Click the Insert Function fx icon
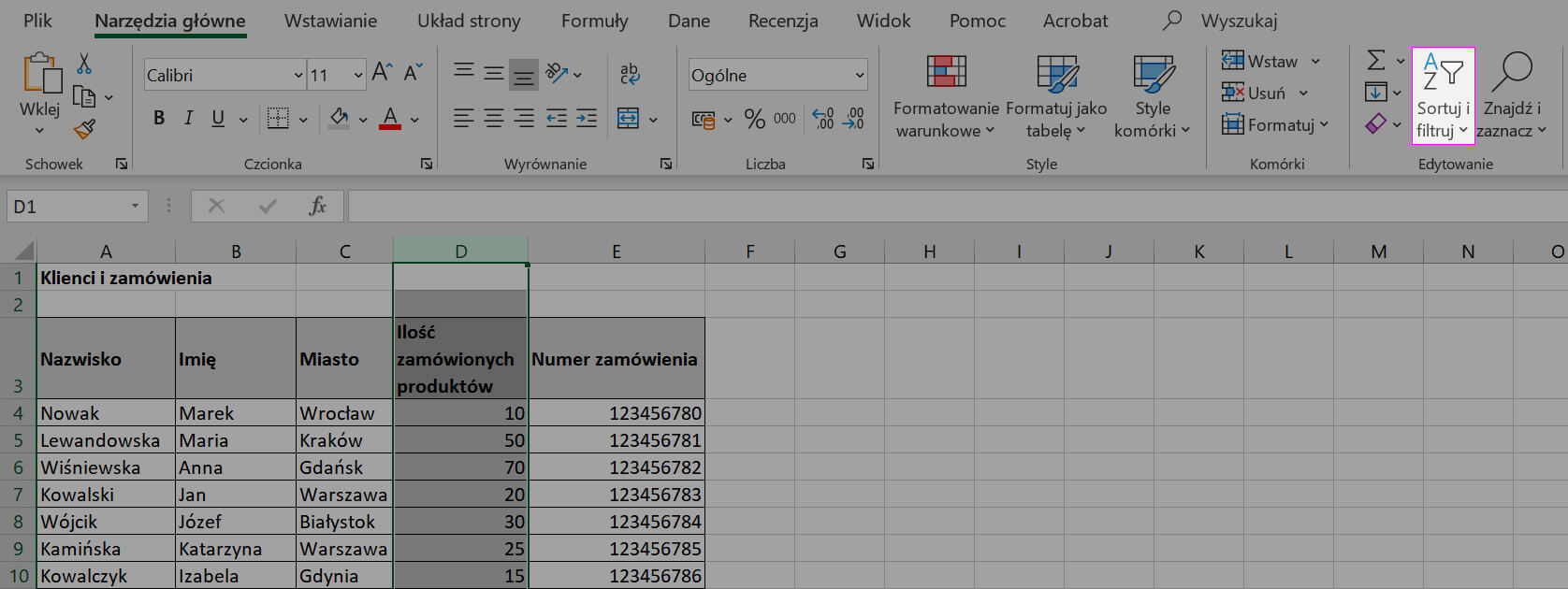 pyautogui.click(x=317, y=207)
